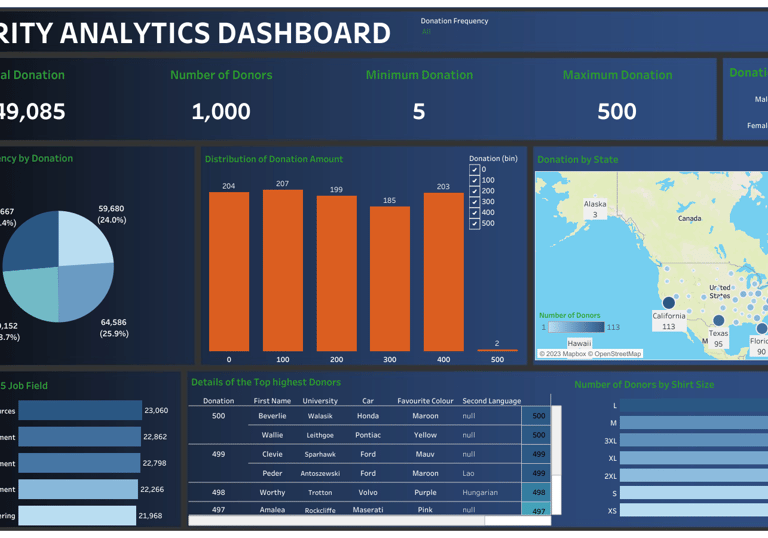The width and height of the screenshot is (768, 538).
Task: Select the Lao second language cell
Action: click(x=468, y=473)
